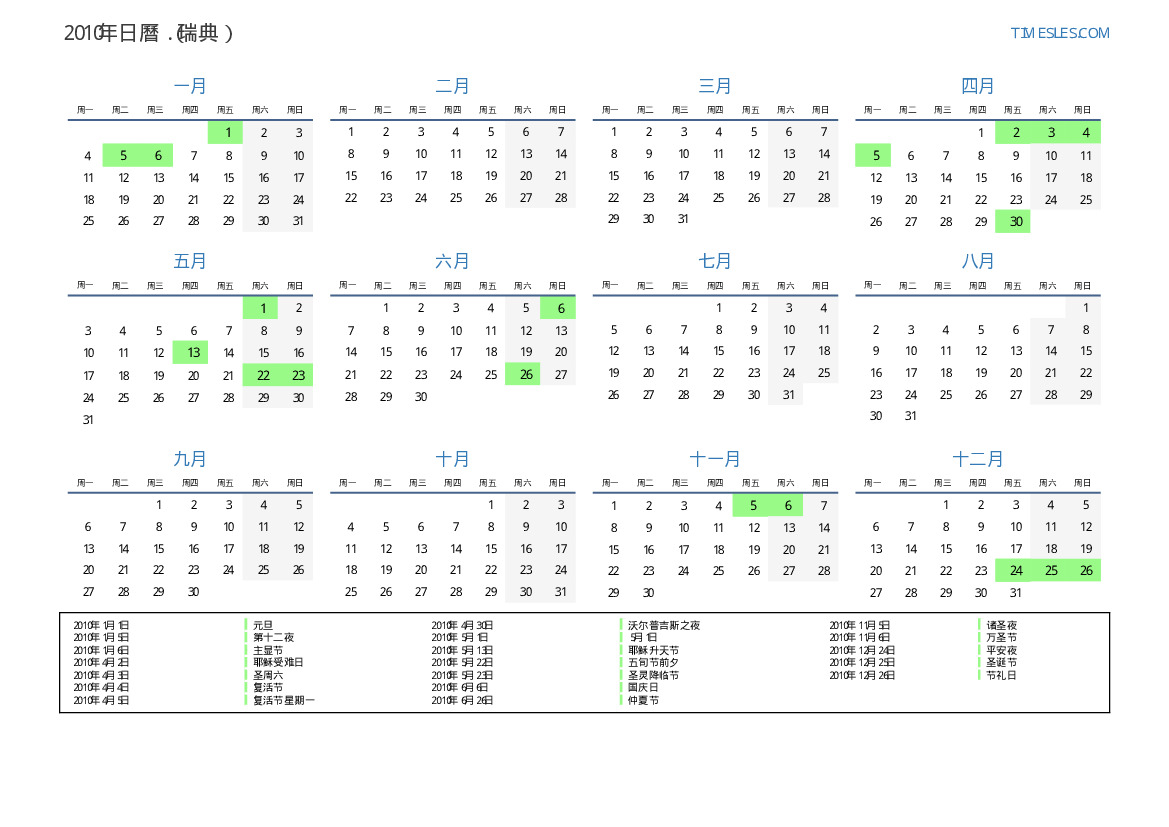Click highlighted November 5 in 十一月
This screenshot has height=827, width=1169.
752,506
